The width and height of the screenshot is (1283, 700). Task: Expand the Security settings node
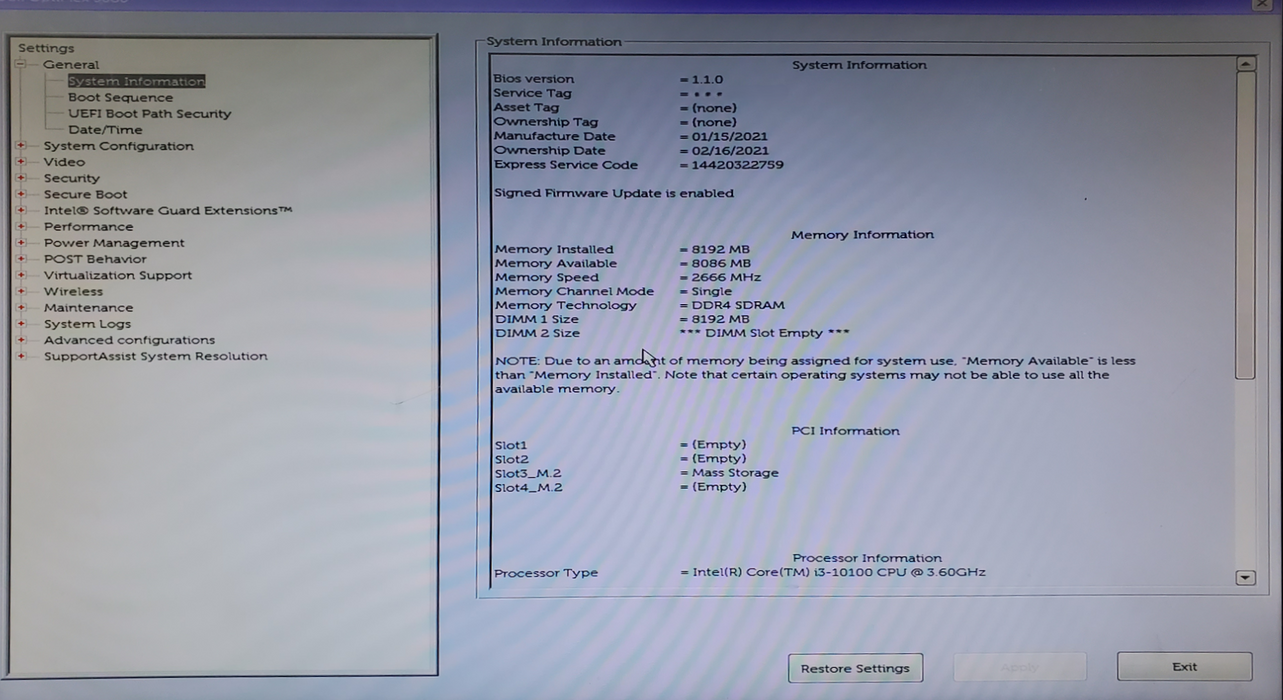(21, 178)
